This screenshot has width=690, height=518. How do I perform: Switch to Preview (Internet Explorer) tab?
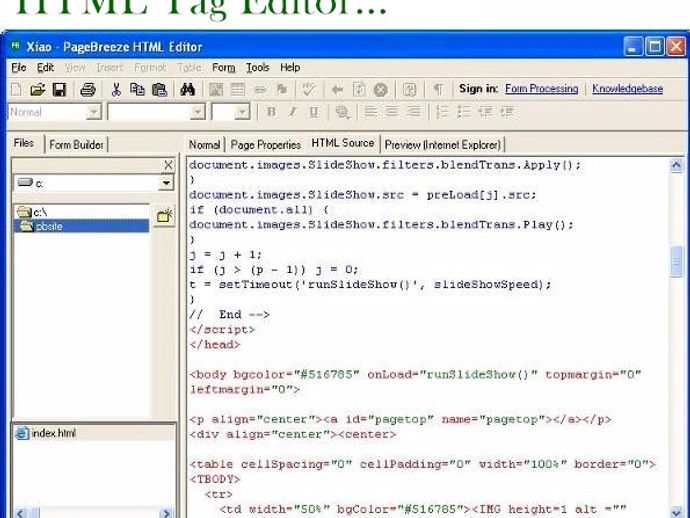pos(442,144)
